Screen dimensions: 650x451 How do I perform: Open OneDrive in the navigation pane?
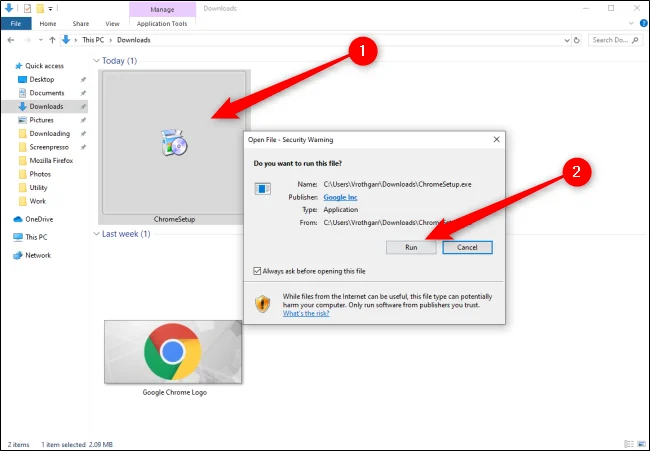pyautogui.click(x=38, y=218)
